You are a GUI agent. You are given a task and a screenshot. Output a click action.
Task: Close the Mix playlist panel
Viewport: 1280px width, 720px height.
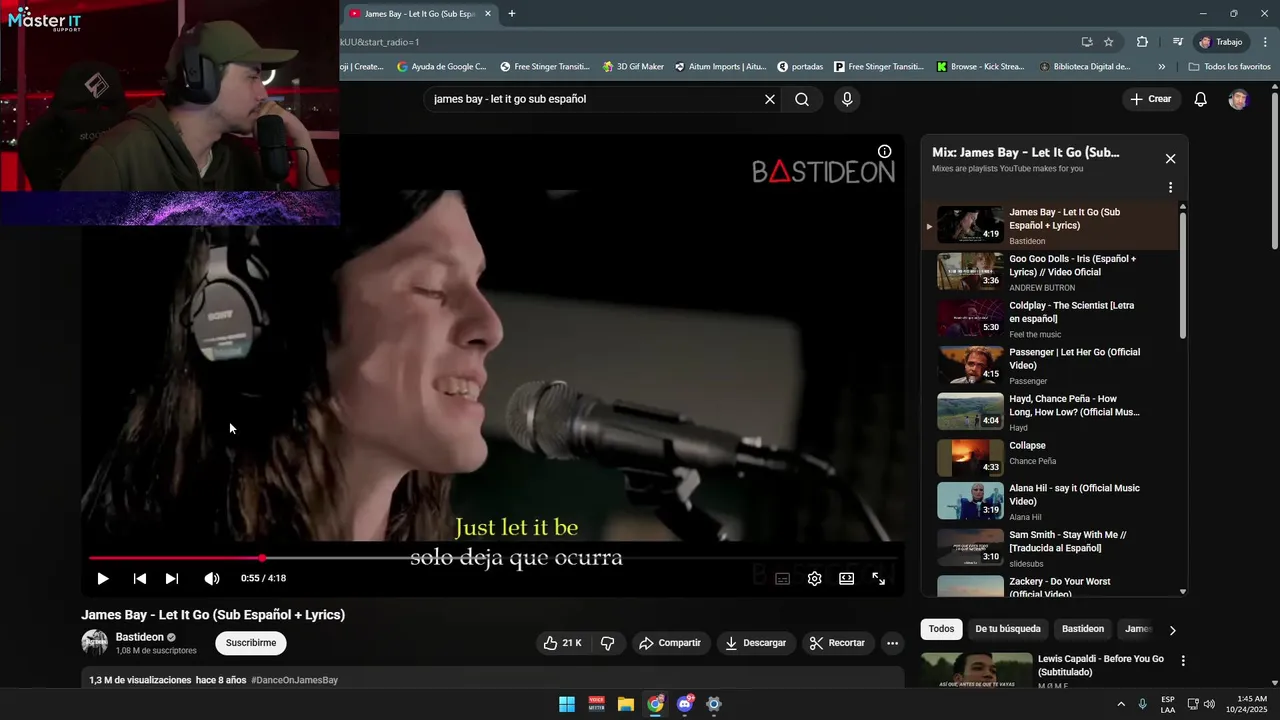pos(1170,158)
